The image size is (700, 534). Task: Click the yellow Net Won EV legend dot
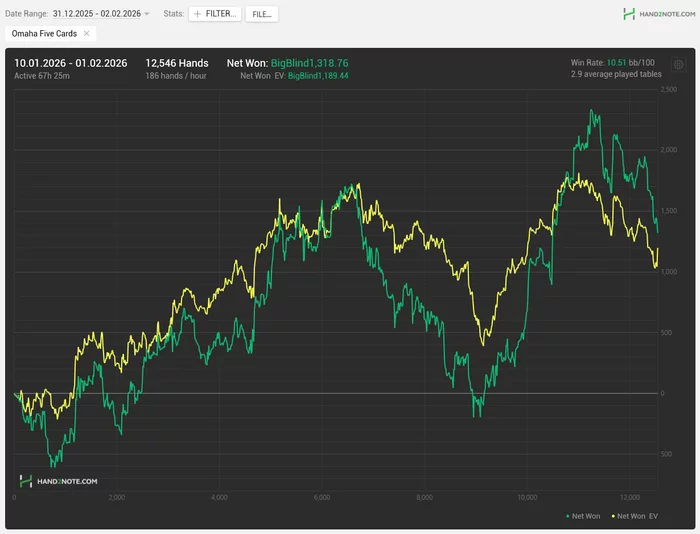pyautogui.click(x=612, y=516)
